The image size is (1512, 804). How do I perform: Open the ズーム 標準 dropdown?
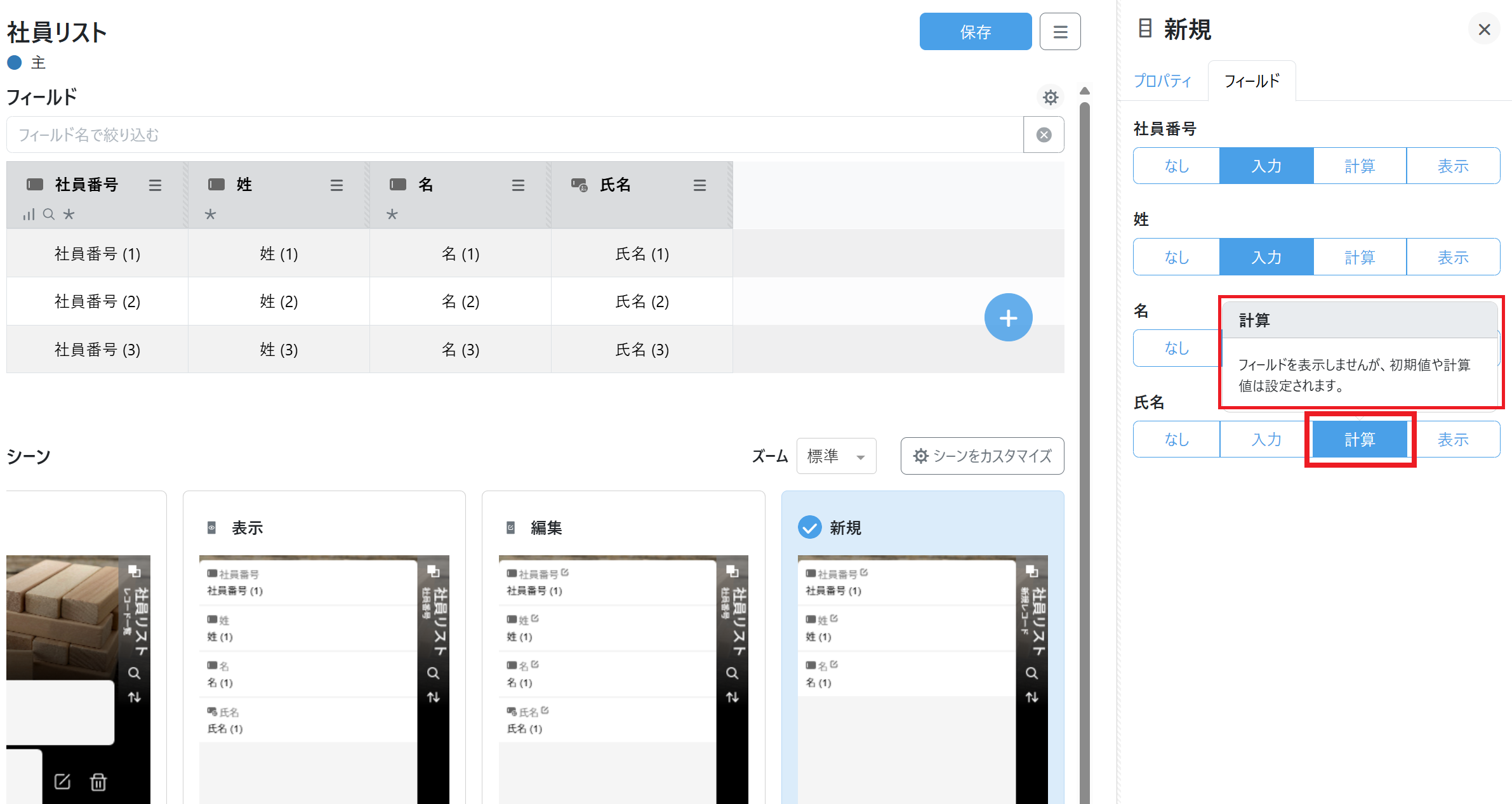click(836, 456)
